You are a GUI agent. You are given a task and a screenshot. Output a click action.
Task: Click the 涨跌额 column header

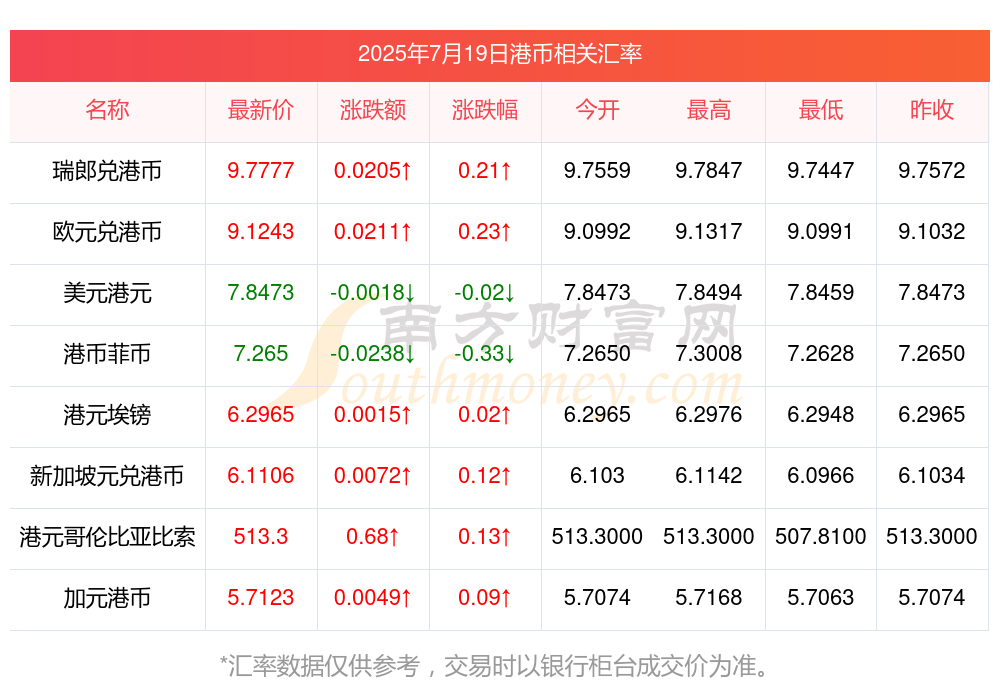(372, 110)
